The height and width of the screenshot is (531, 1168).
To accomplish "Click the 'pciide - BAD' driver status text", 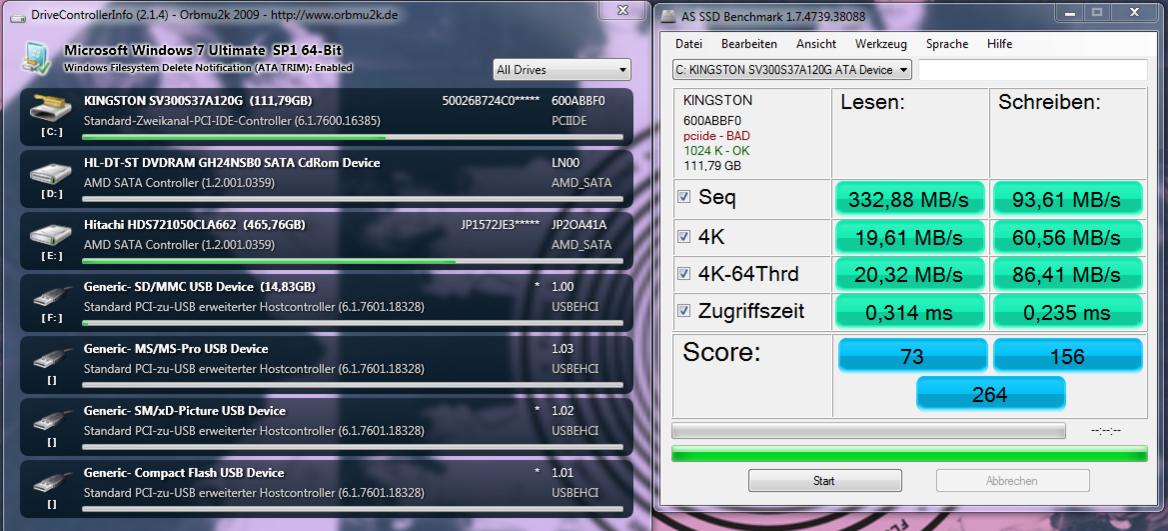I will tap(716, 136).
